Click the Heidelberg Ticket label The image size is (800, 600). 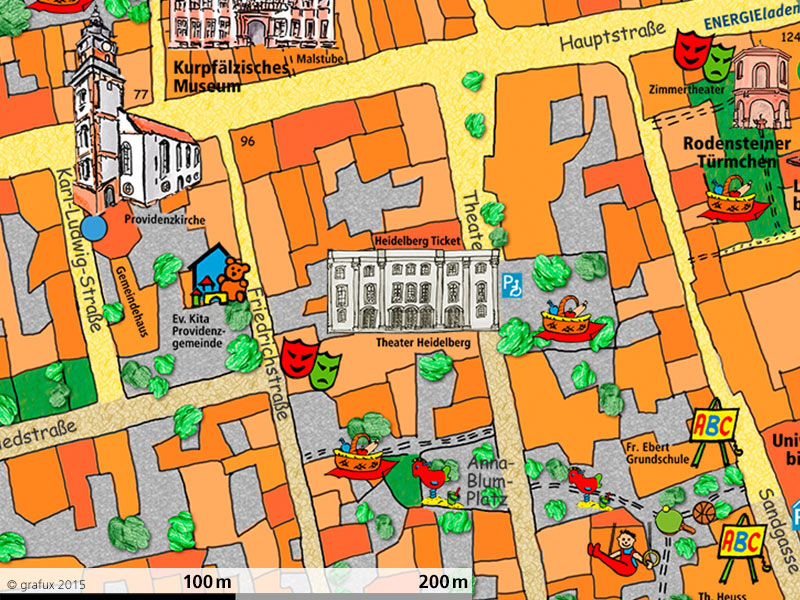pyautogui.click(x=413, y=242)
